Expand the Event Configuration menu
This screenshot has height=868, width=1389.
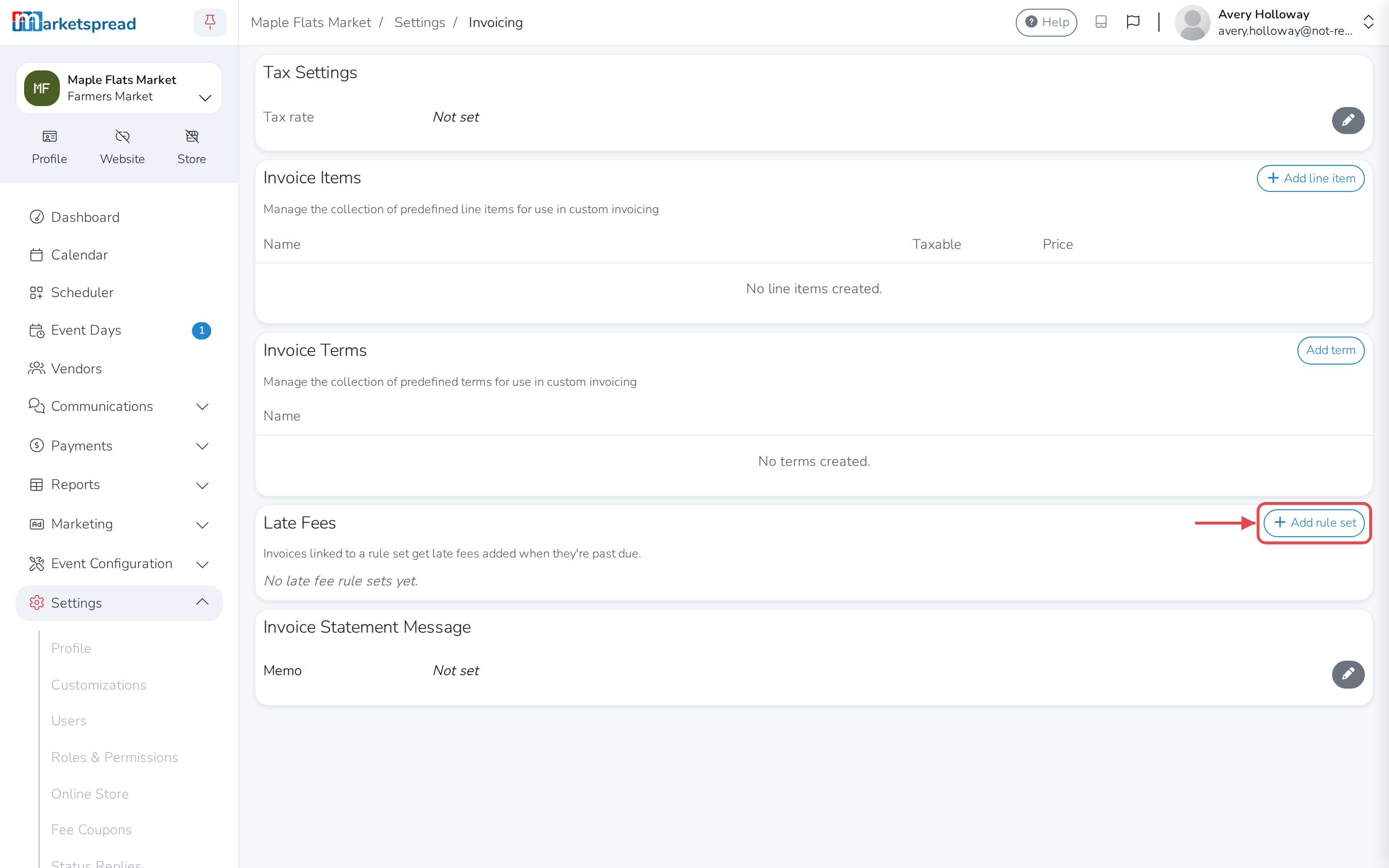pos(119,564)
